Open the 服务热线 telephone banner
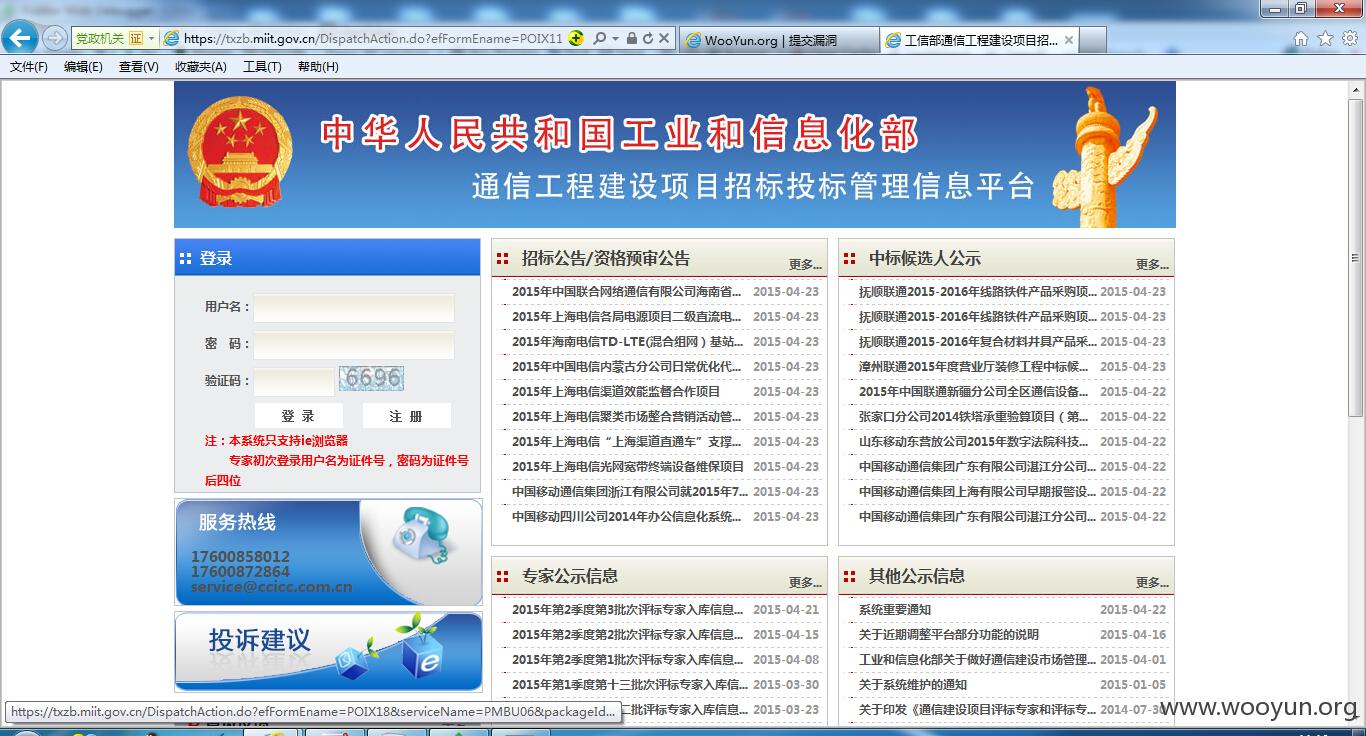The image size is (1366, 736). tap(328, 552)
